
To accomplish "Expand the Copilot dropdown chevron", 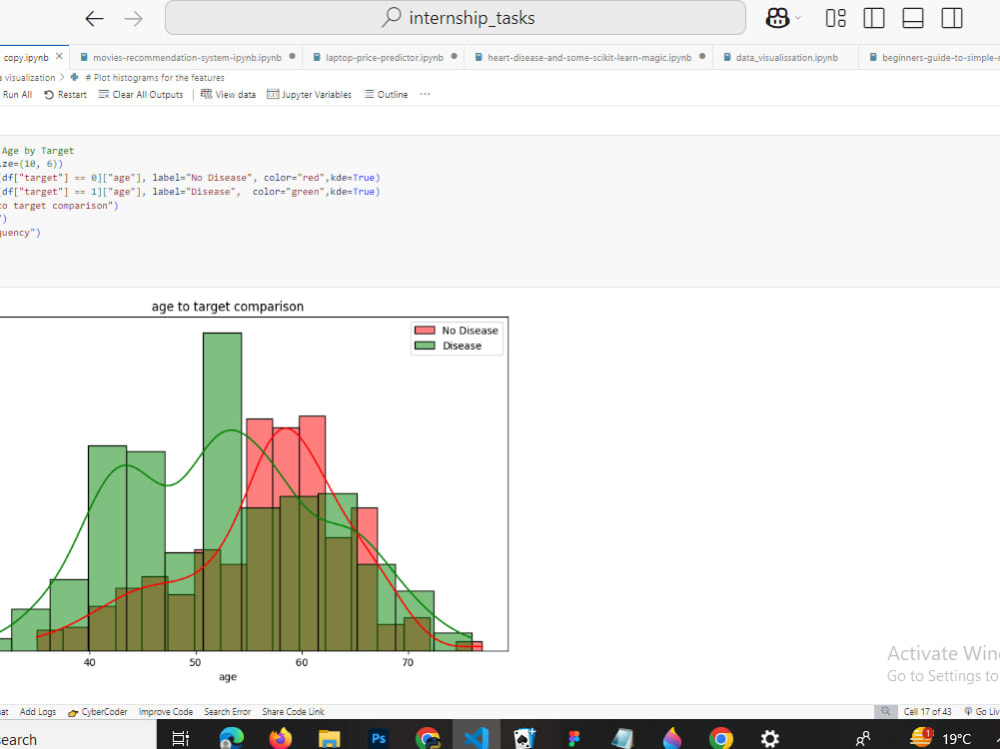I will [x=798, y=19].
